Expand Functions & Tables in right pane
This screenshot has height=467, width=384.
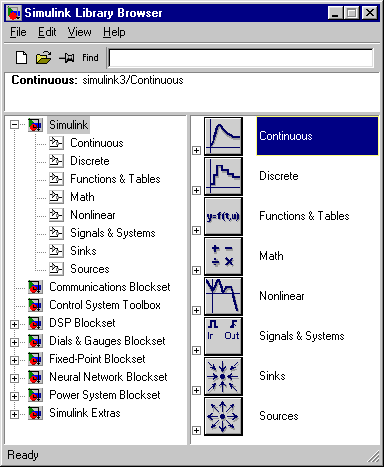(197, 230)
